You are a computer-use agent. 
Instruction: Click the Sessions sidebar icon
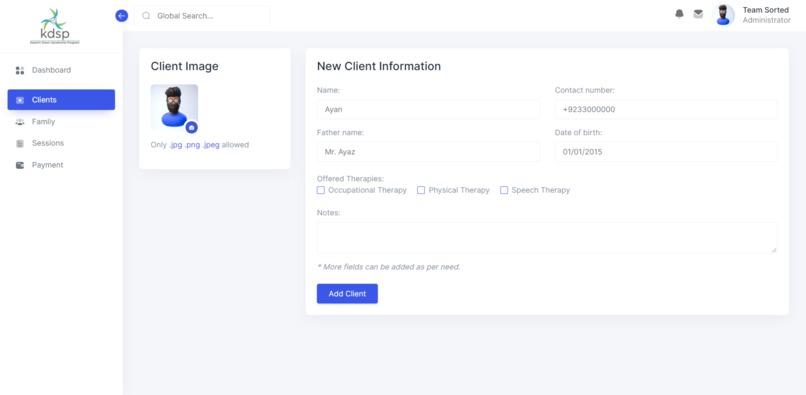pos(20,143)
